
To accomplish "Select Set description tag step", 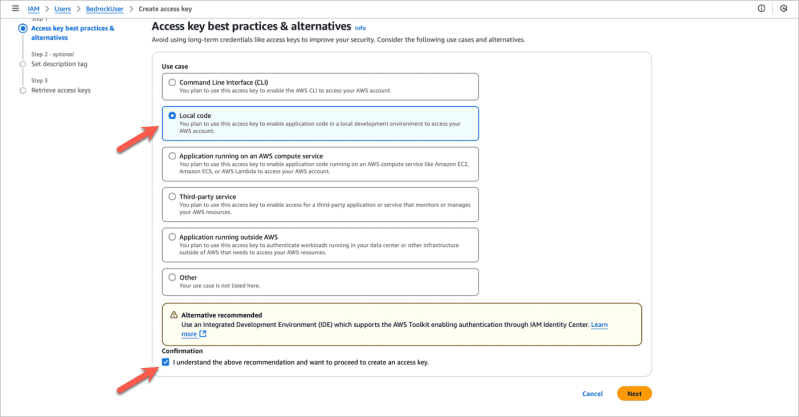I will (x=59, y=64).
